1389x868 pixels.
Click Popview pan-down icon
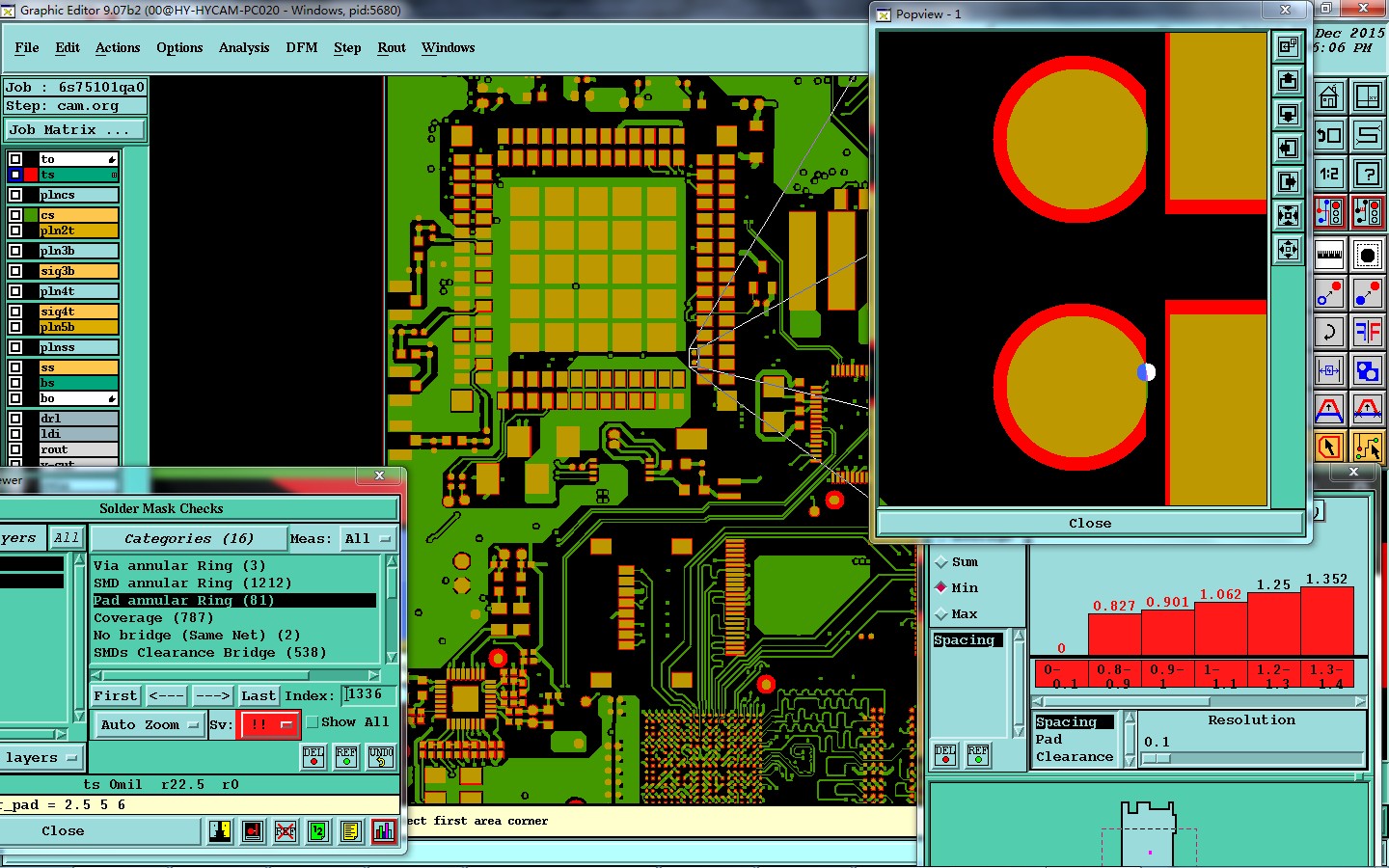[1288, 115]
